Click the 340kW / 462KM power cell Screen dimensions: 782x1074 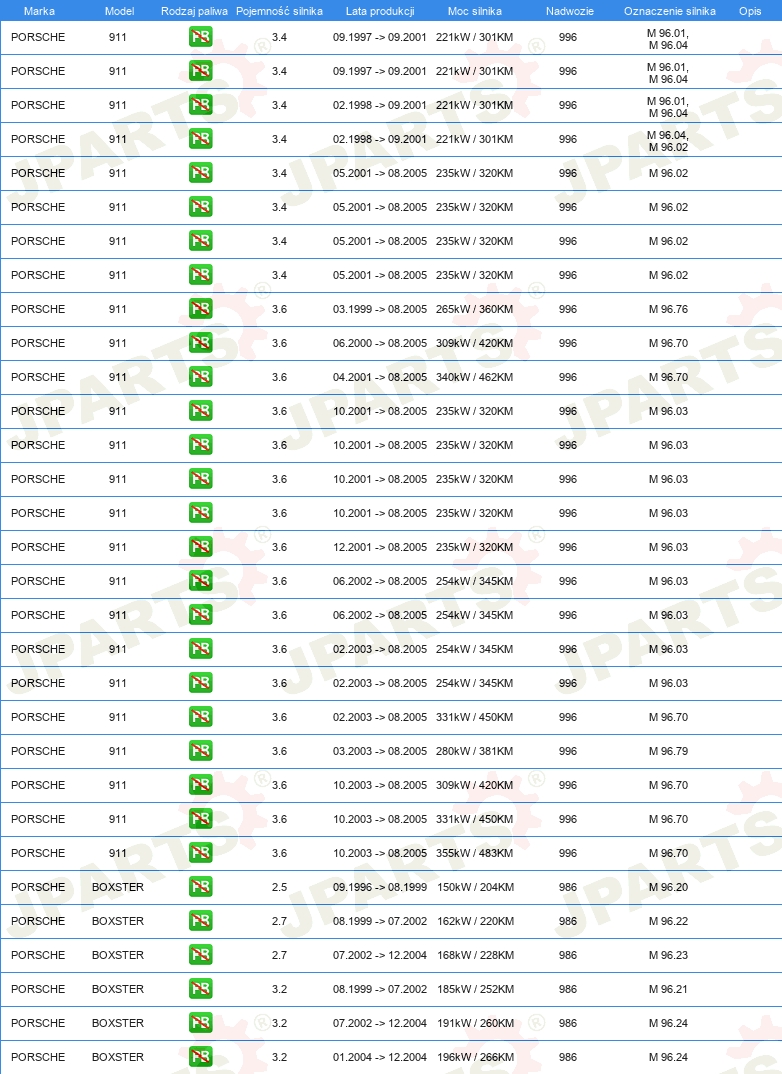coord(475,377)
